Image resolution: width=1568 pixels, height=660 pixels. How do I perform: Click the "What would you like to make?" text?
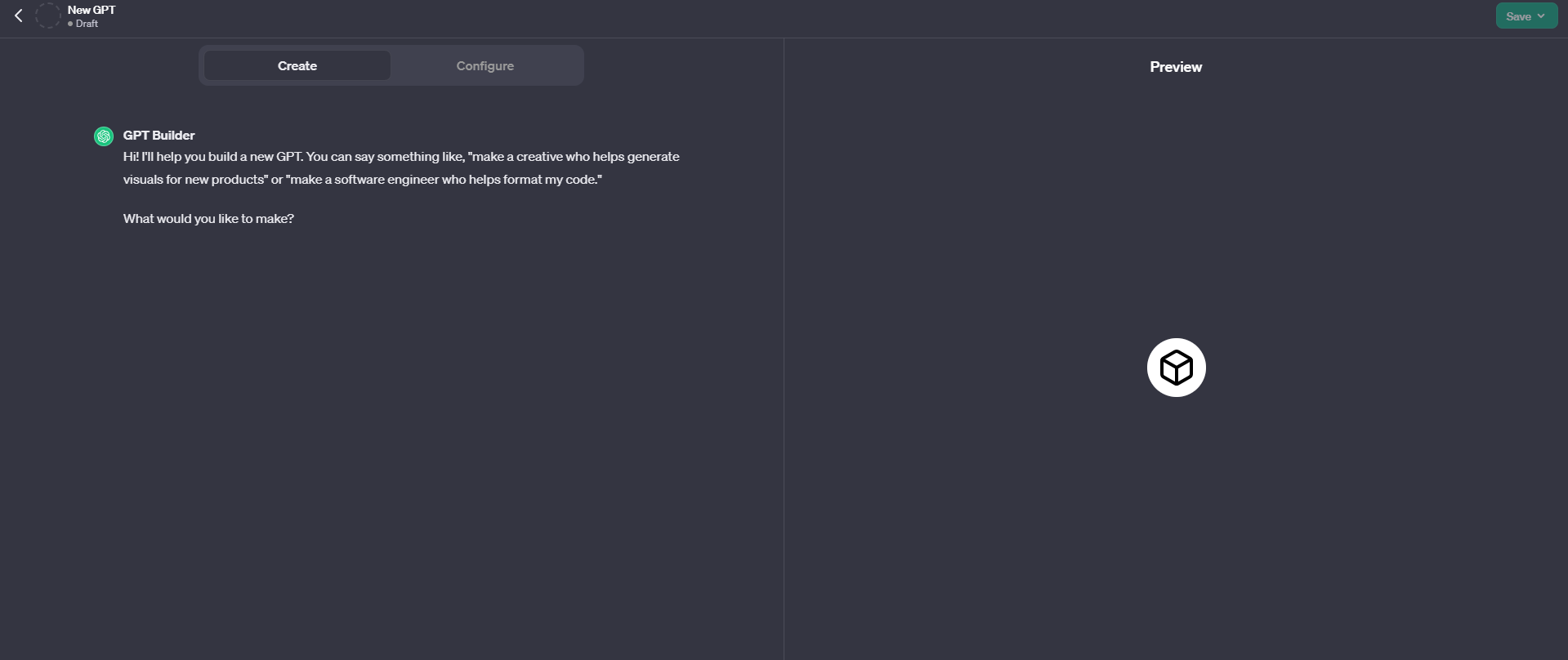point(208,219)
